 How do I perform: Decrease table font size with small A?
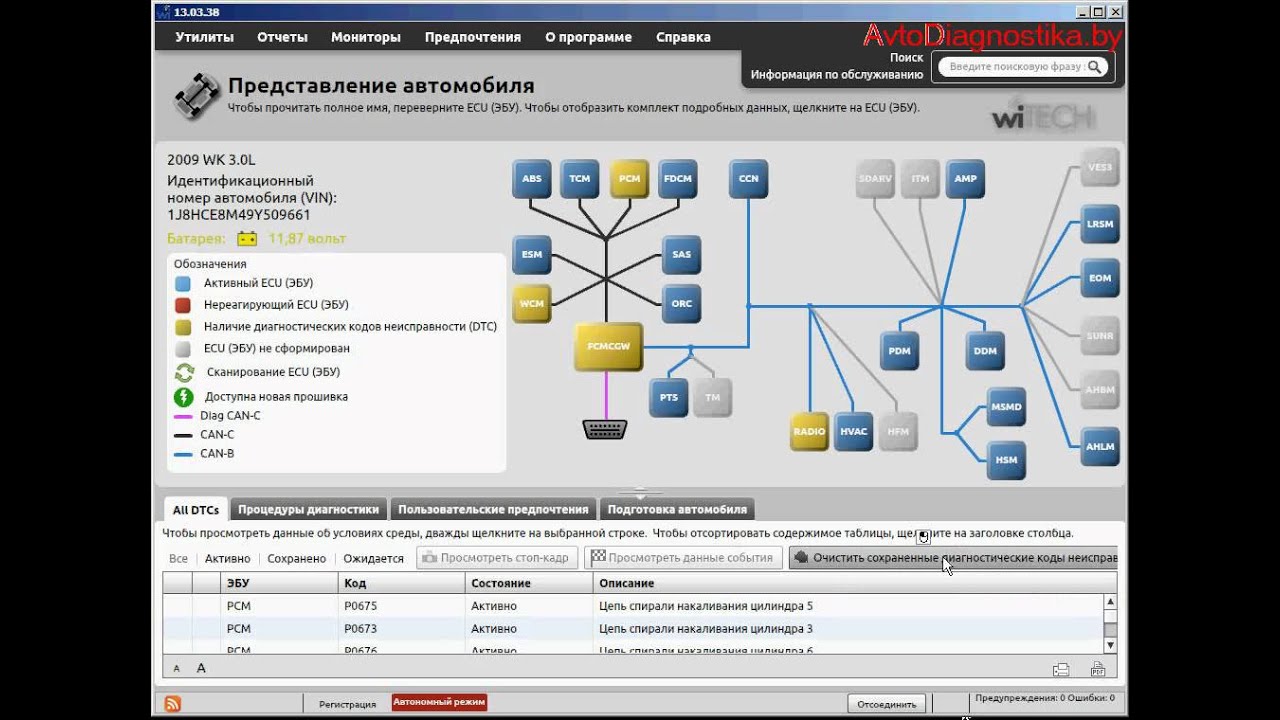coord(177,668)
